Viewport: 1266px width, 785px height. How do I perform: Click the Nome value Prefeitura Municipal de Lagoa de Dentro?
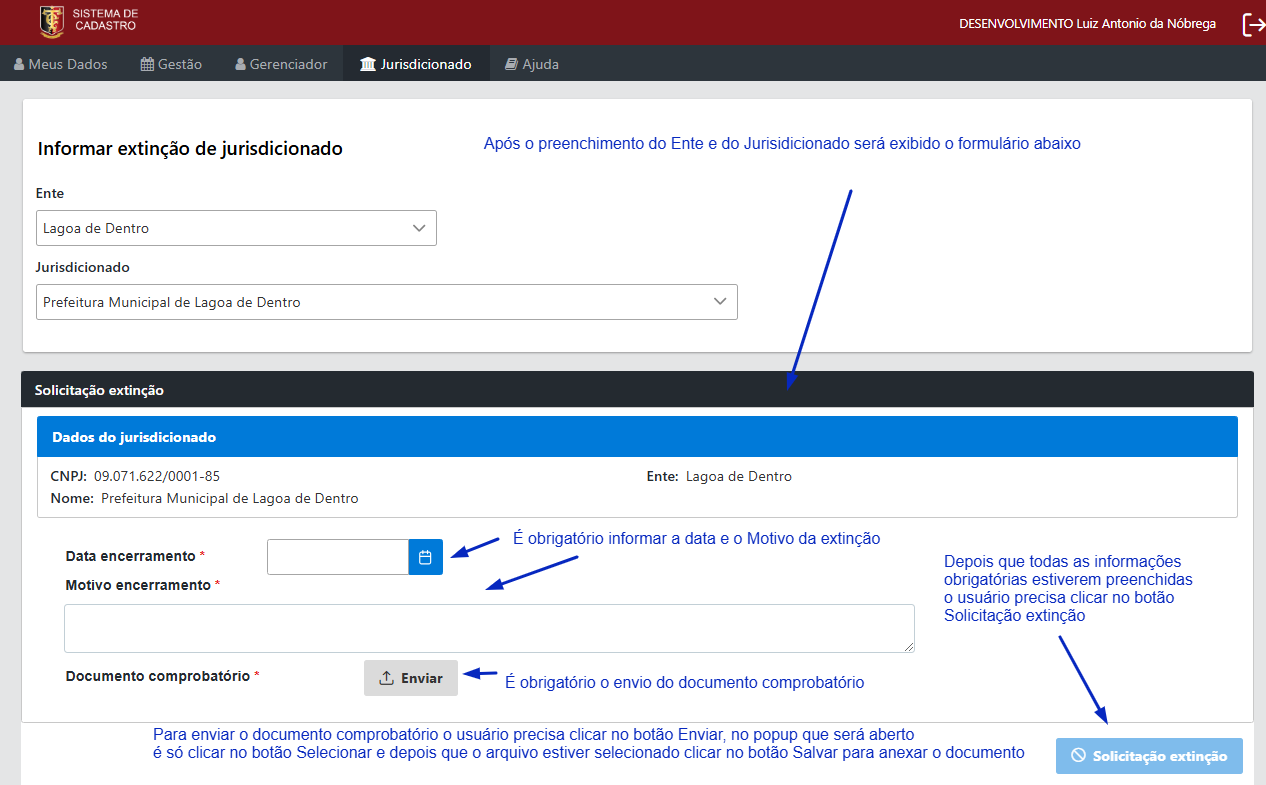[x=230, y=498]
